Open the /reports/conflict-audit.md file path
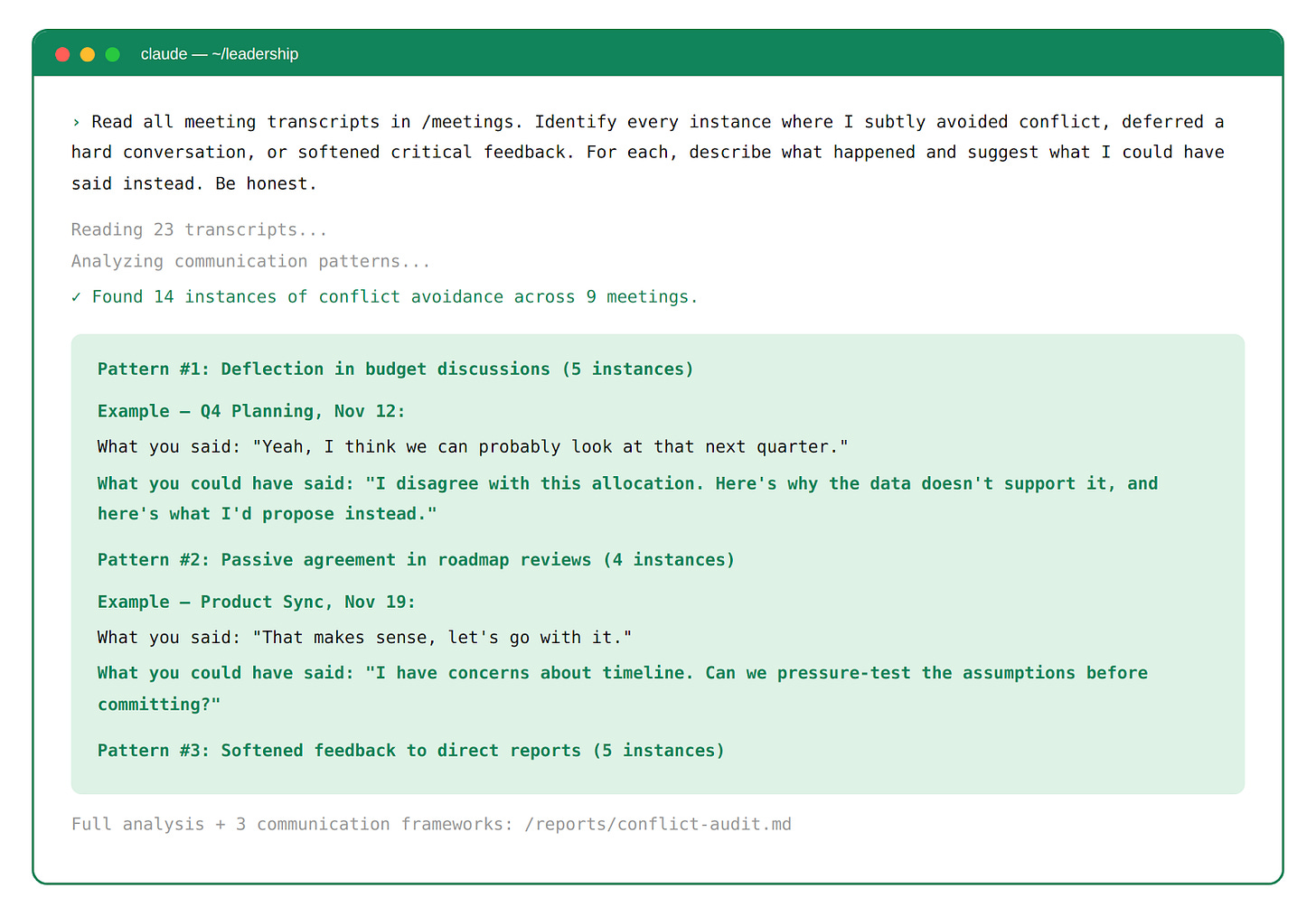 point(657,824)
